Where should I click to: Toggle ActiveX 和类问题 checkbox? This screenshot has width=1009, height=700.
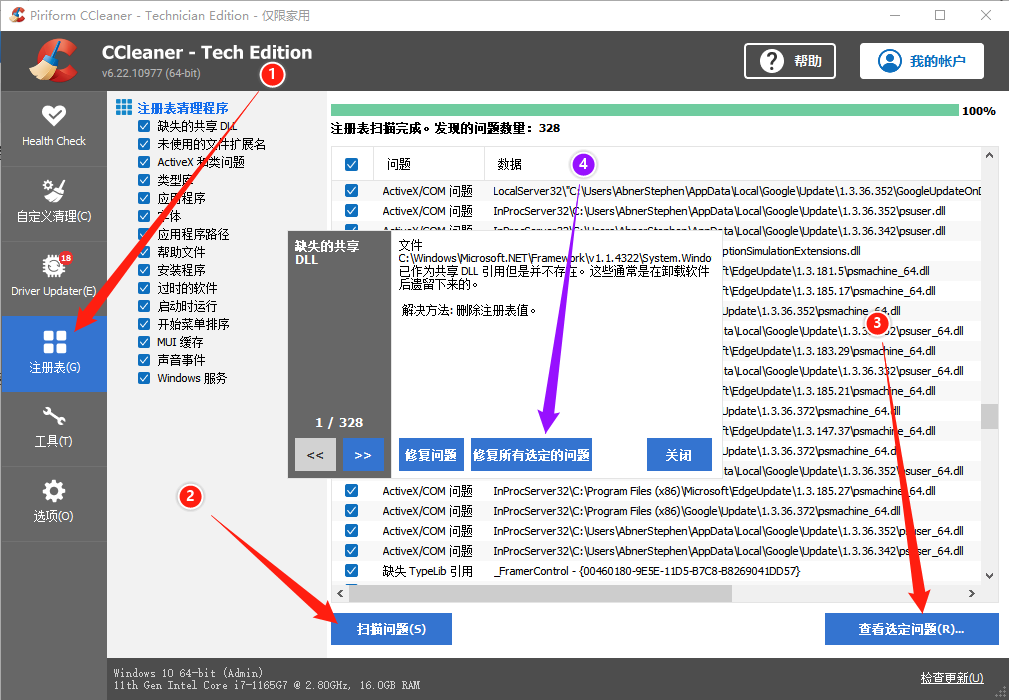144,162
